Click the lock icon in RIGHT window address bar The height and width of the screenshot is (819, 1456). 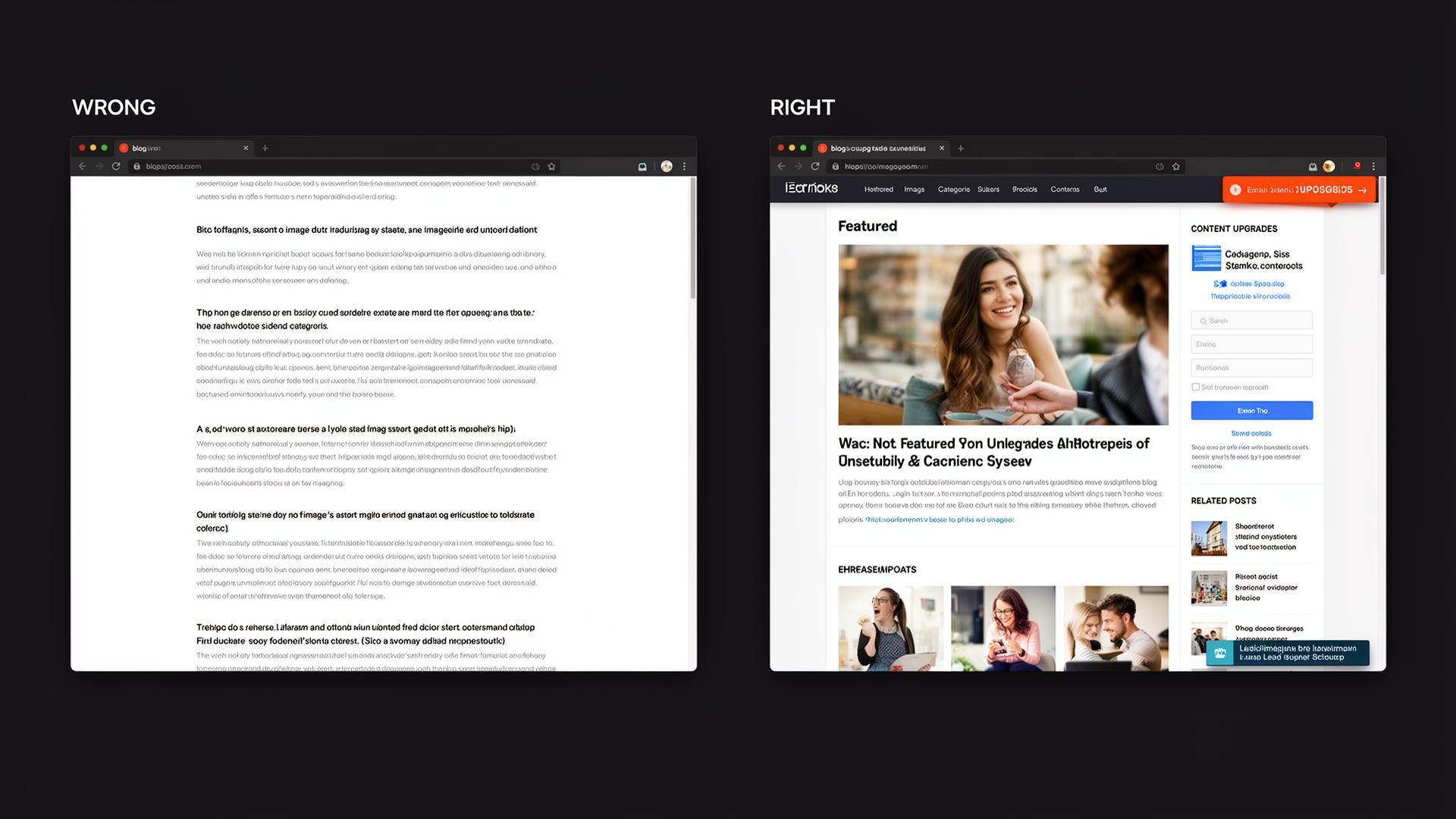click(x=836, y=166)
